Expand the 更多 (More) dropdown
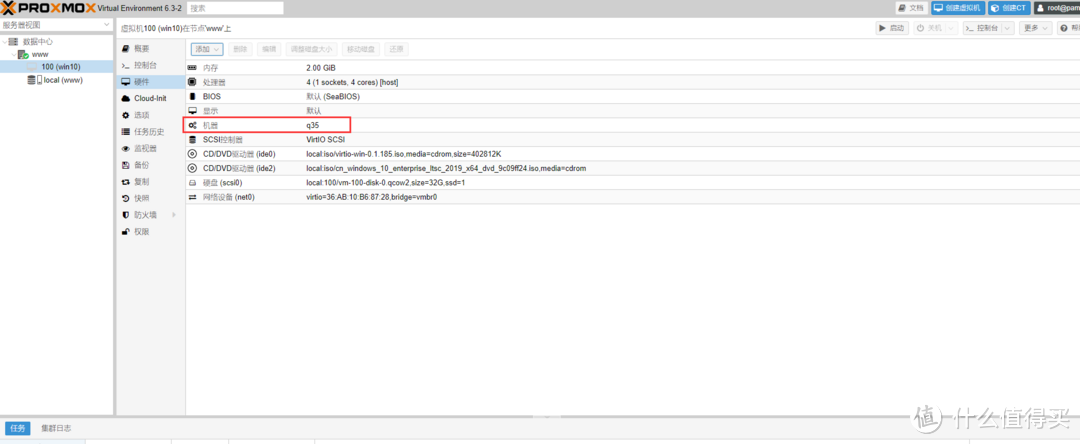This screenshot has width=1080, height=444. coord(1034,28)
